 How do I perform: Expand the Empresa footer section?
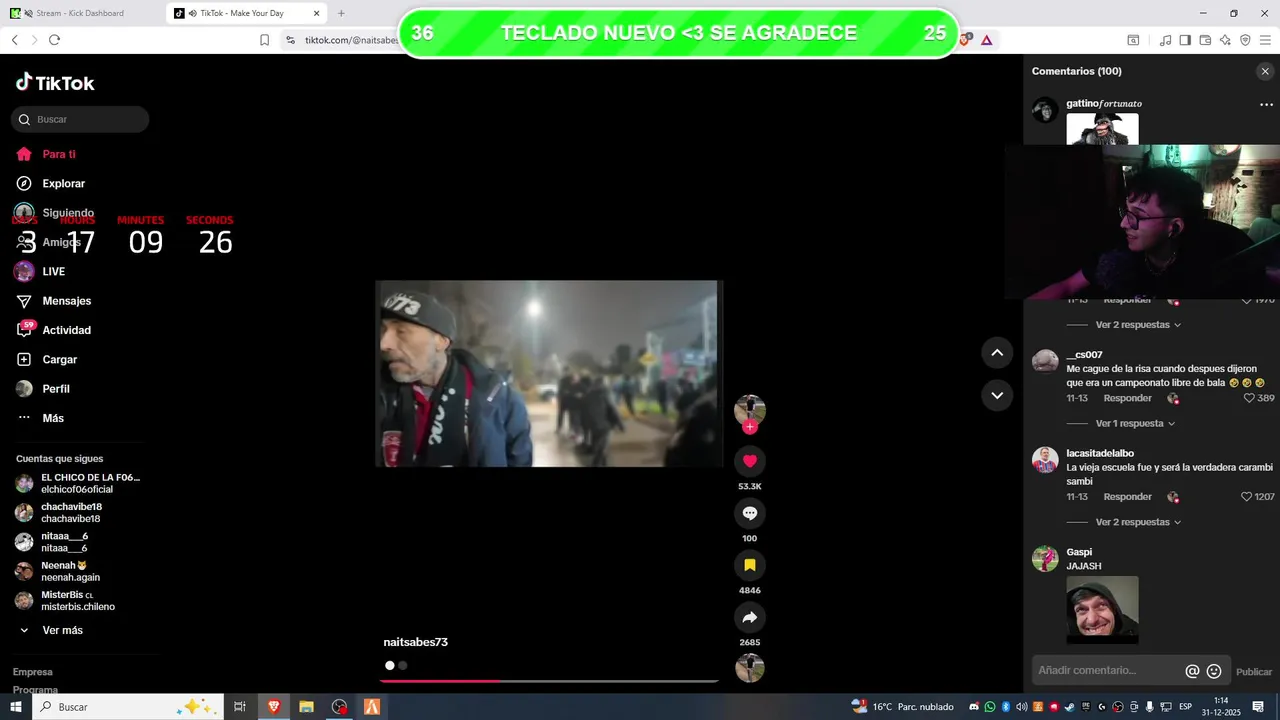pos(33,672)
